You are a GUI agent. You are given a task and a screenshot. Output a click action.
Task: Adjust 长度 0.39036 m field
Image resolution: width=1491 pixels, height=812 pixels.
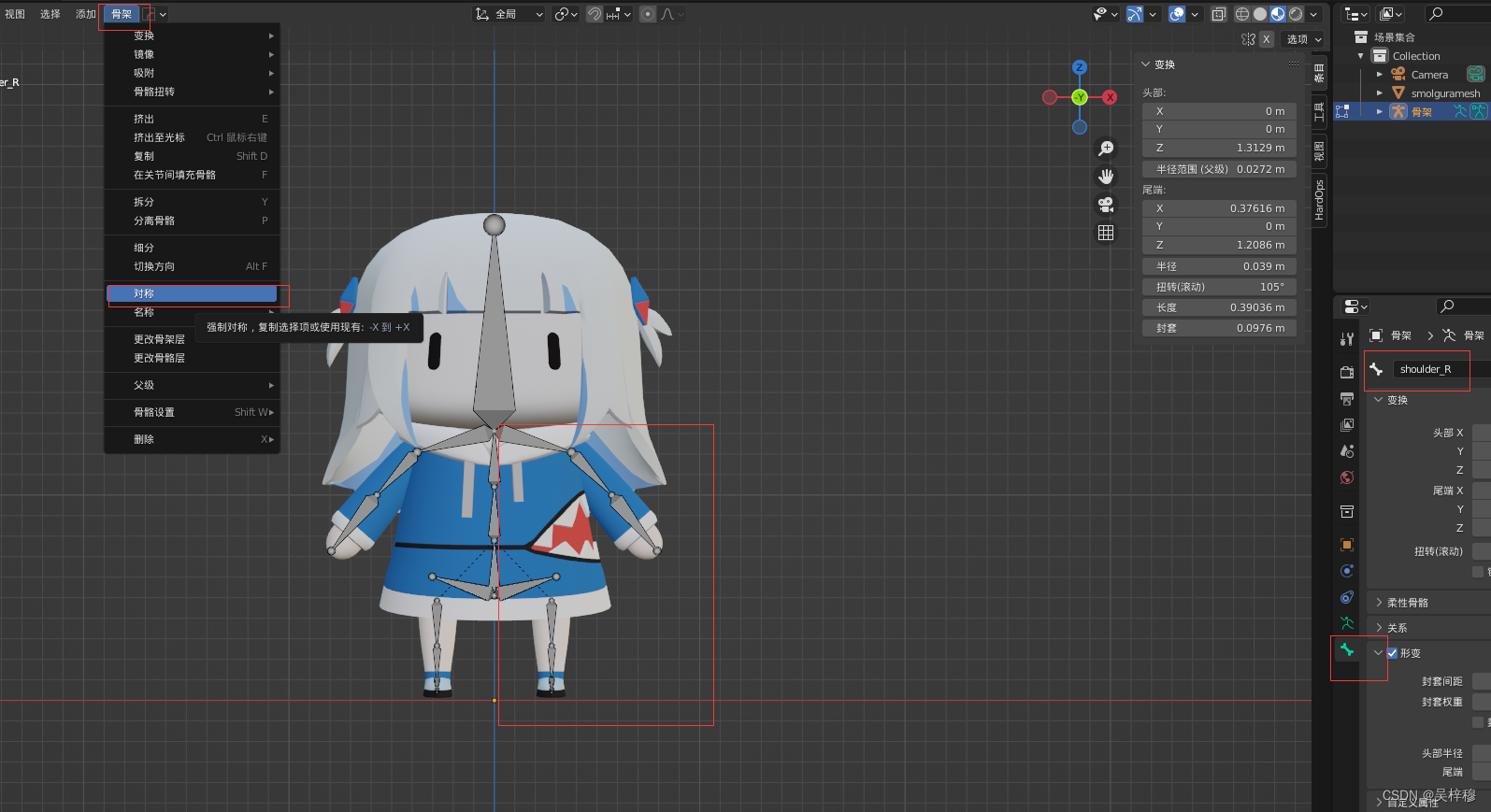1219,307
